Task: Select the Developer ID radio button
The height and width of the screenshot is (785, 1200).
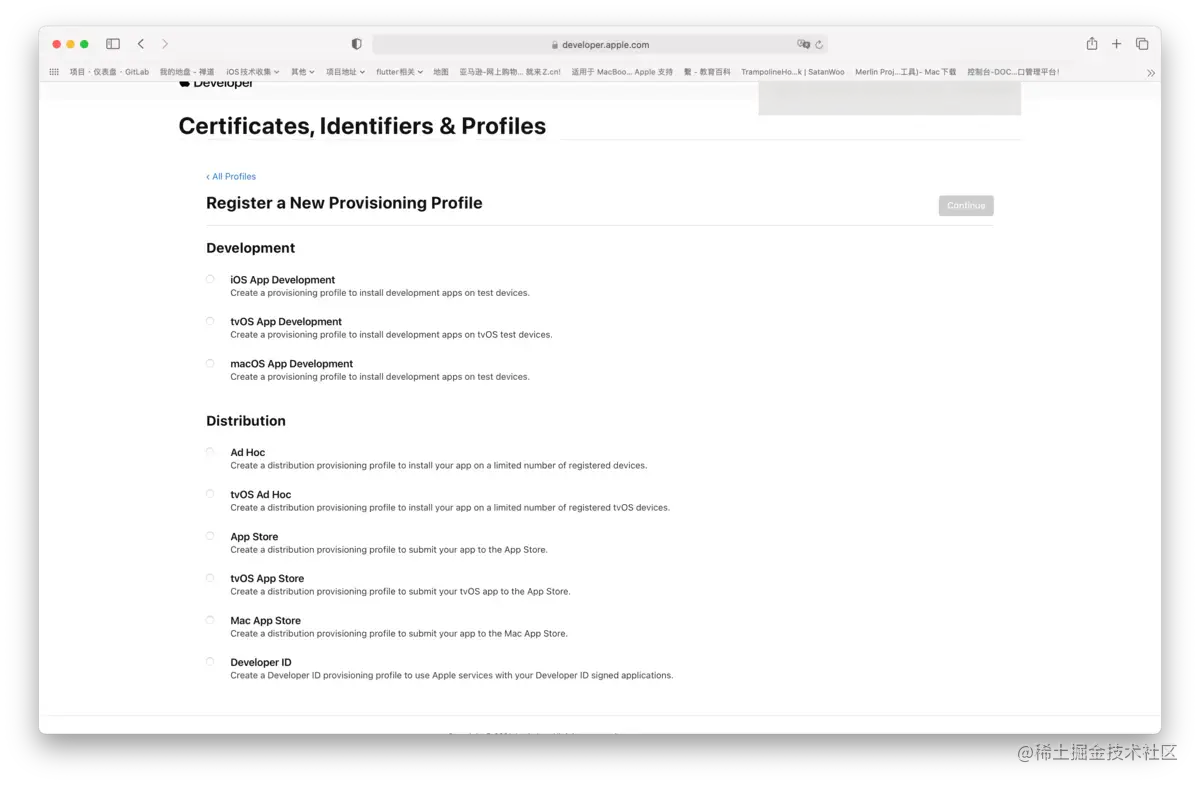Action: coord(210,662)
